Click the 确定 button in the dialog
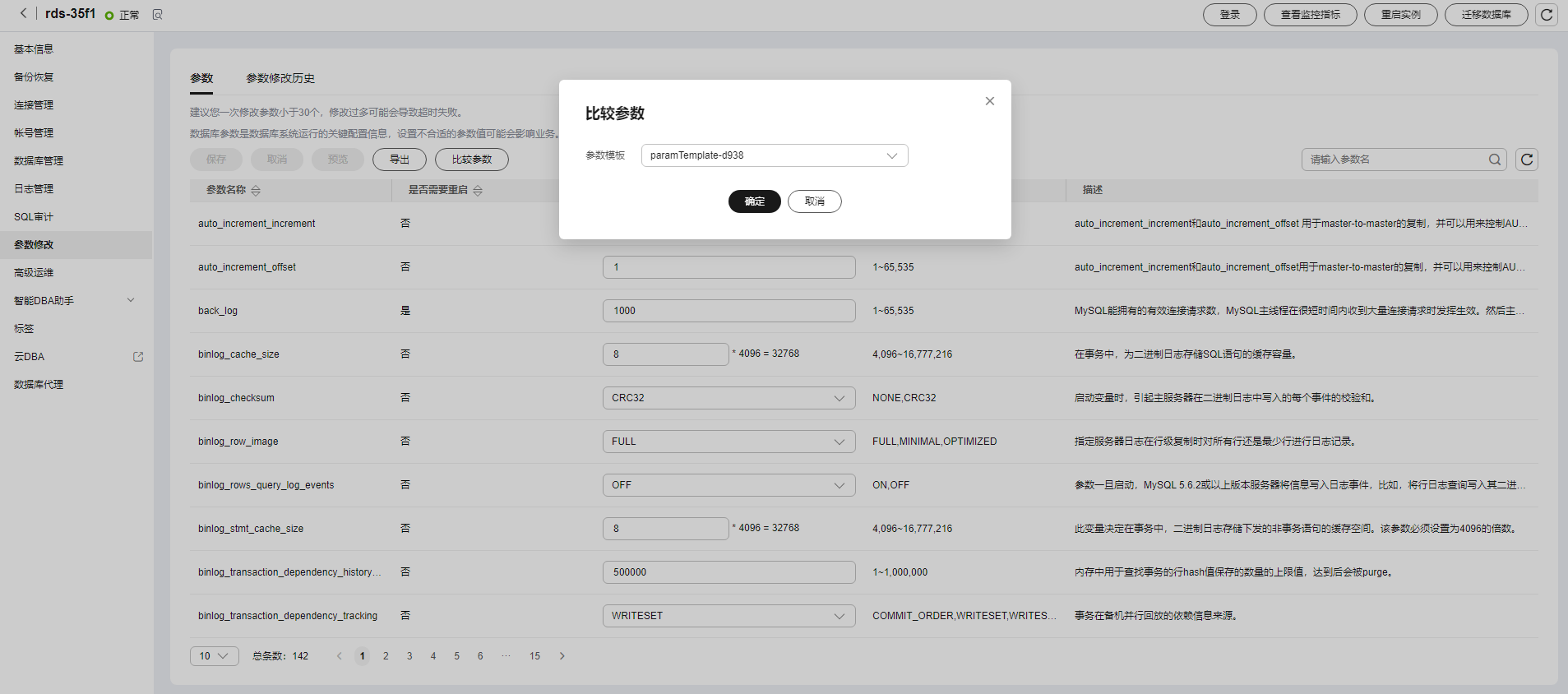 pyautogui.click(x=754, y=201)
